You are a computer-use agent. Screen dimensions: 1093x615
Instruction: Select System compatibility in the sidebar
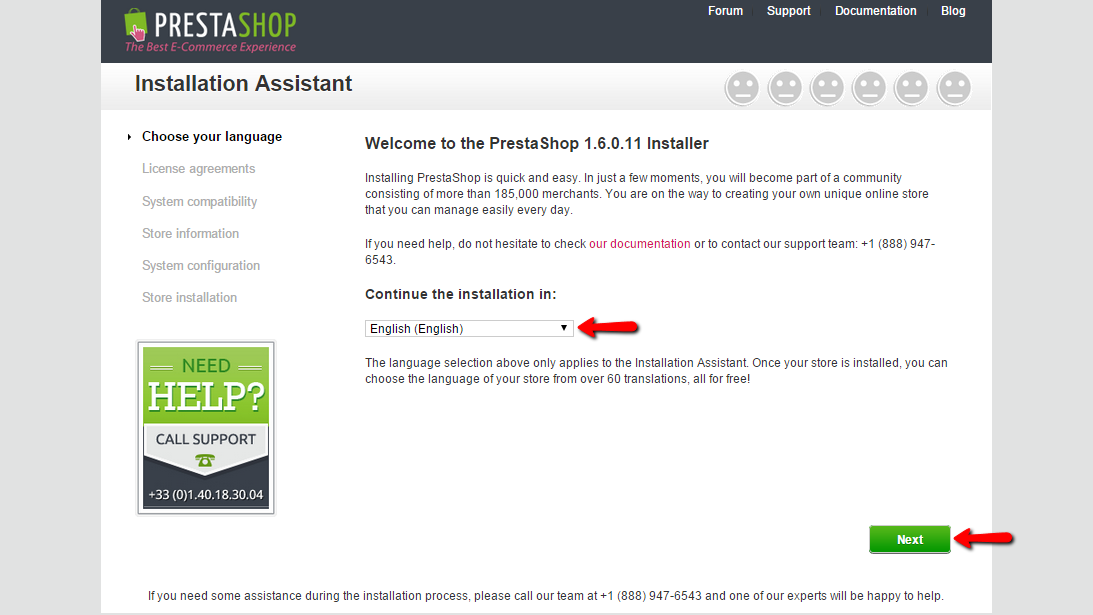(199, 202)
